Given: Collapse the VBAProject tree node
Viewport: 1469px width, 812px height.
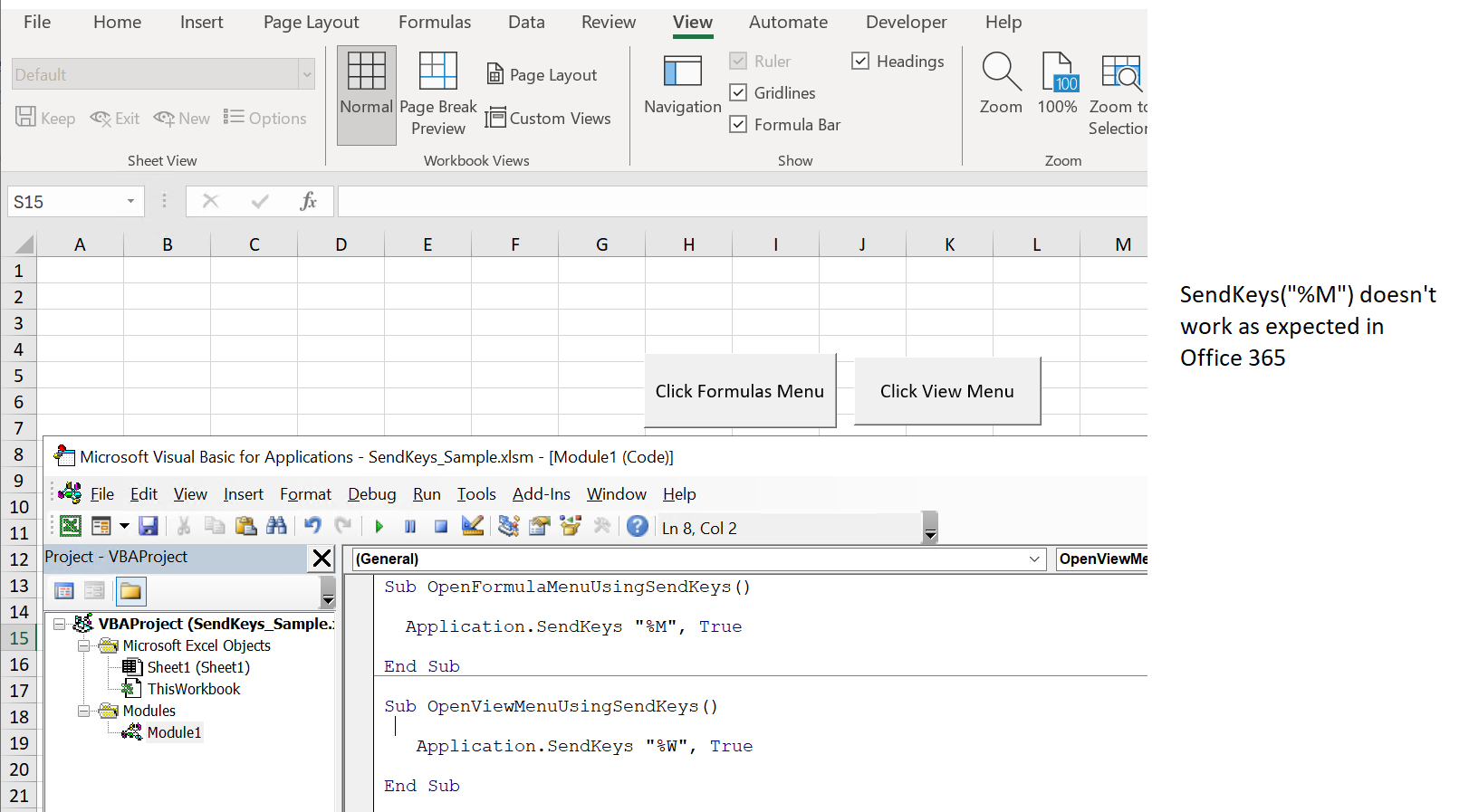Looking at the screenshot, I should click(59, 624).
